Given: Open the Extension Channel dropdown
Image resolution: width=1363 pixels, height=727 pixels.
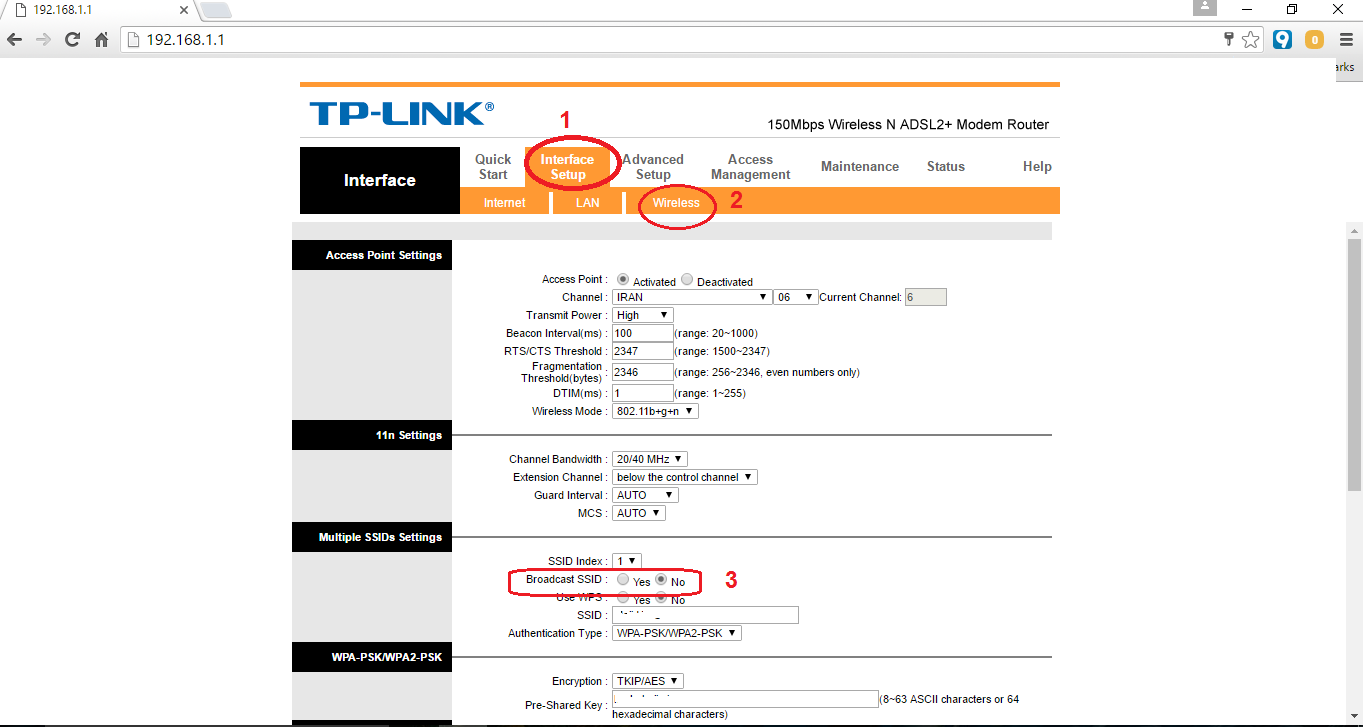Looking at the screenshot, I should point(685,477).
